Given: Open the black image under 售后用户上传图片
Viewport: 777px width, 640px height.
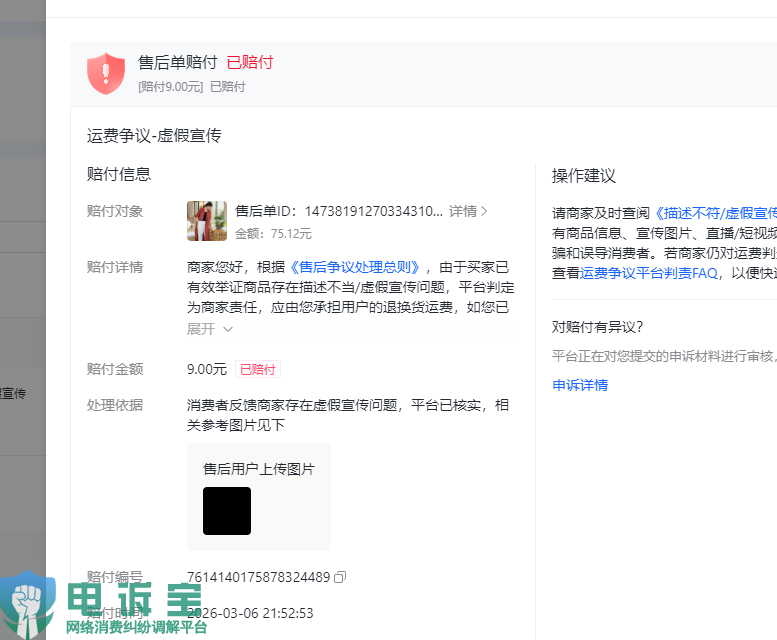Looking at the screenshot, I should (x=227, y=511).
